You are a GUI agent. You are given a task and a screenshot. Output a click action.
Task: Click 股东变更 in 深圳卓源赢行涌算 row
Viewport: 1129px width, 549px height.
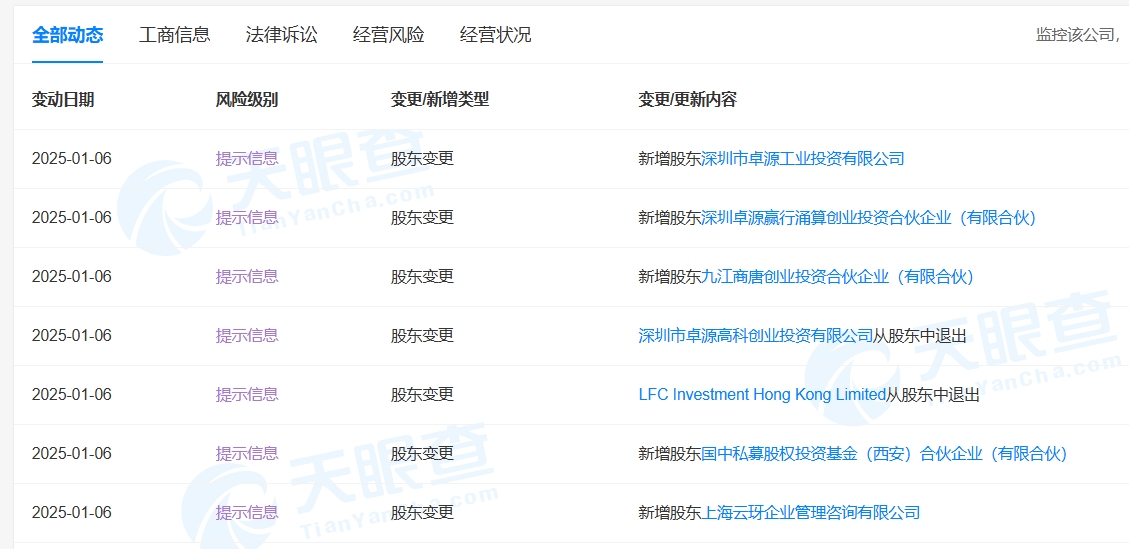(x=423, y=218)
